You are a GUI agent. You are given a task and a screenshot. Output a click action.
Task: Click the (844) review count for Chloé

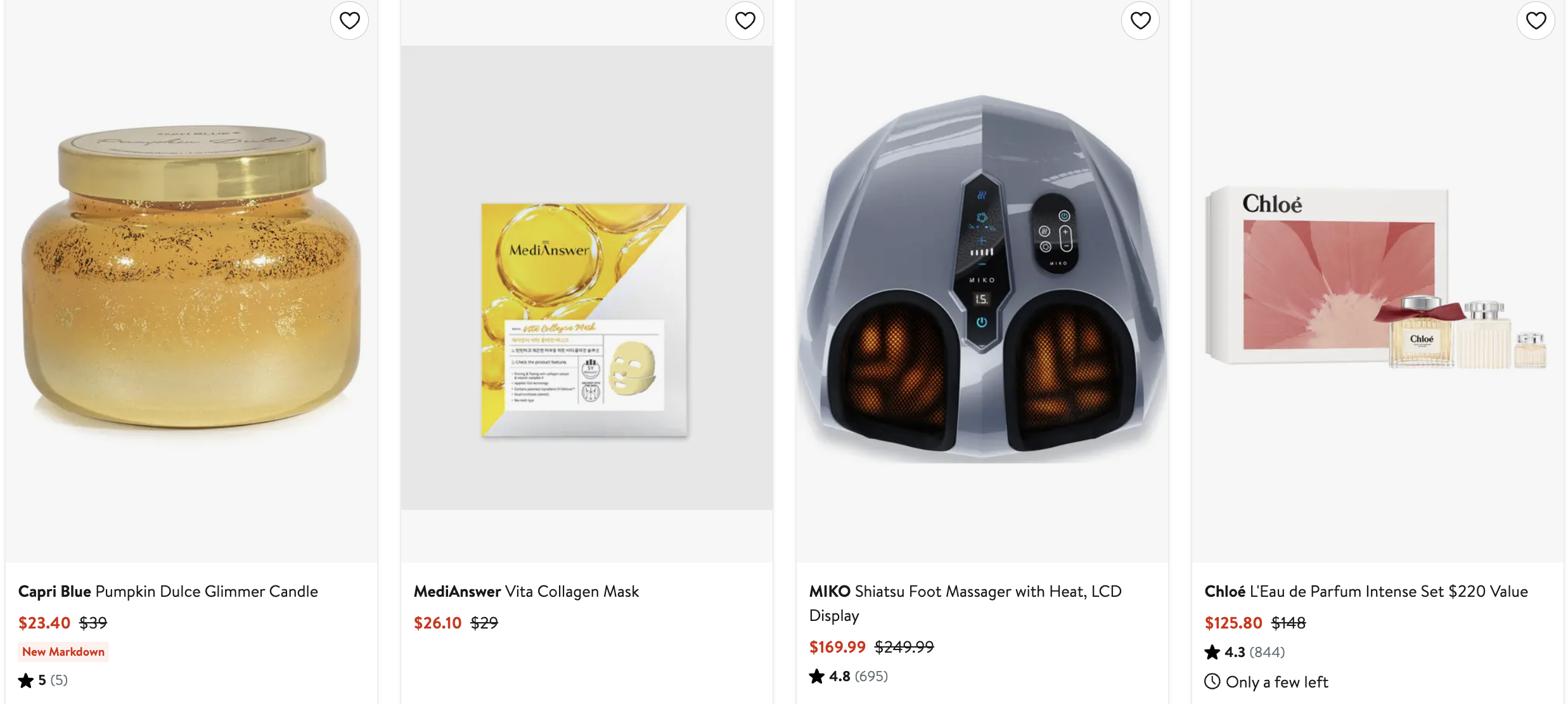click(x=1267, y=652)
